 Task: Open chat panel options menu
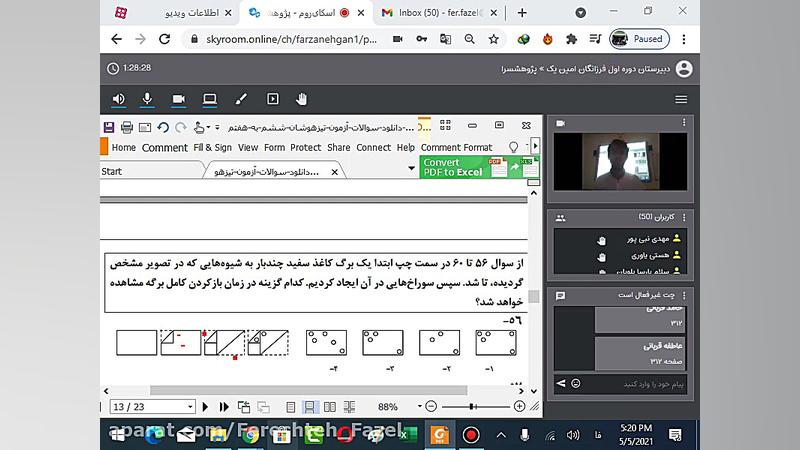pos(684,295)
